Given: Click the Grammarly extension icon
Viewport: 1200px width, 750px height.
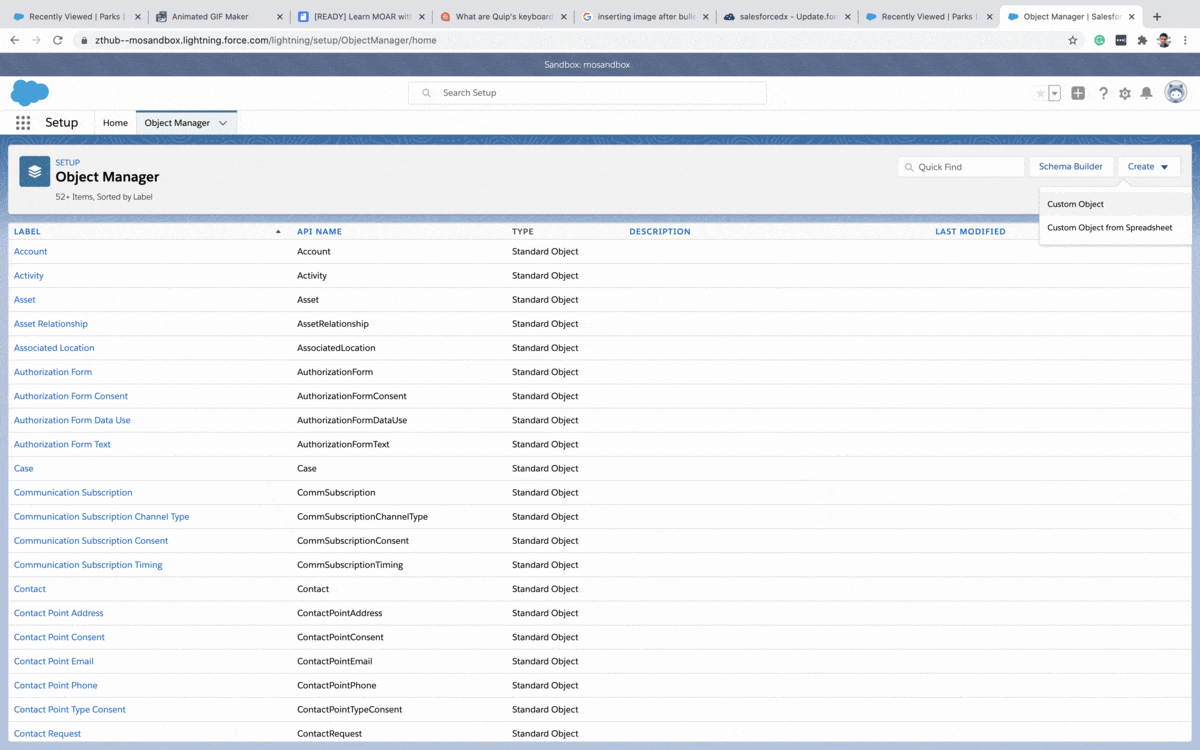Looking at the screenshot, I should coord(1100,40).
